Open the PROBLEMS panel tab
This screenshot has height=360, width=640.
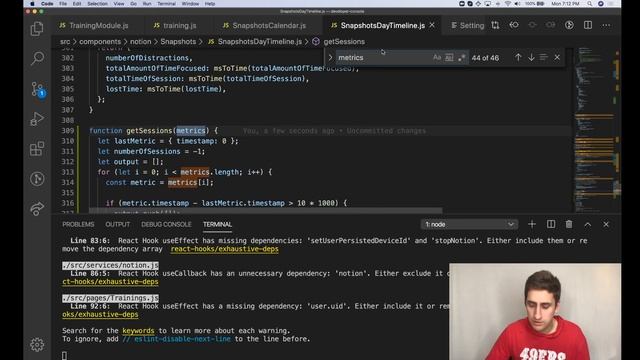(78, 224)
